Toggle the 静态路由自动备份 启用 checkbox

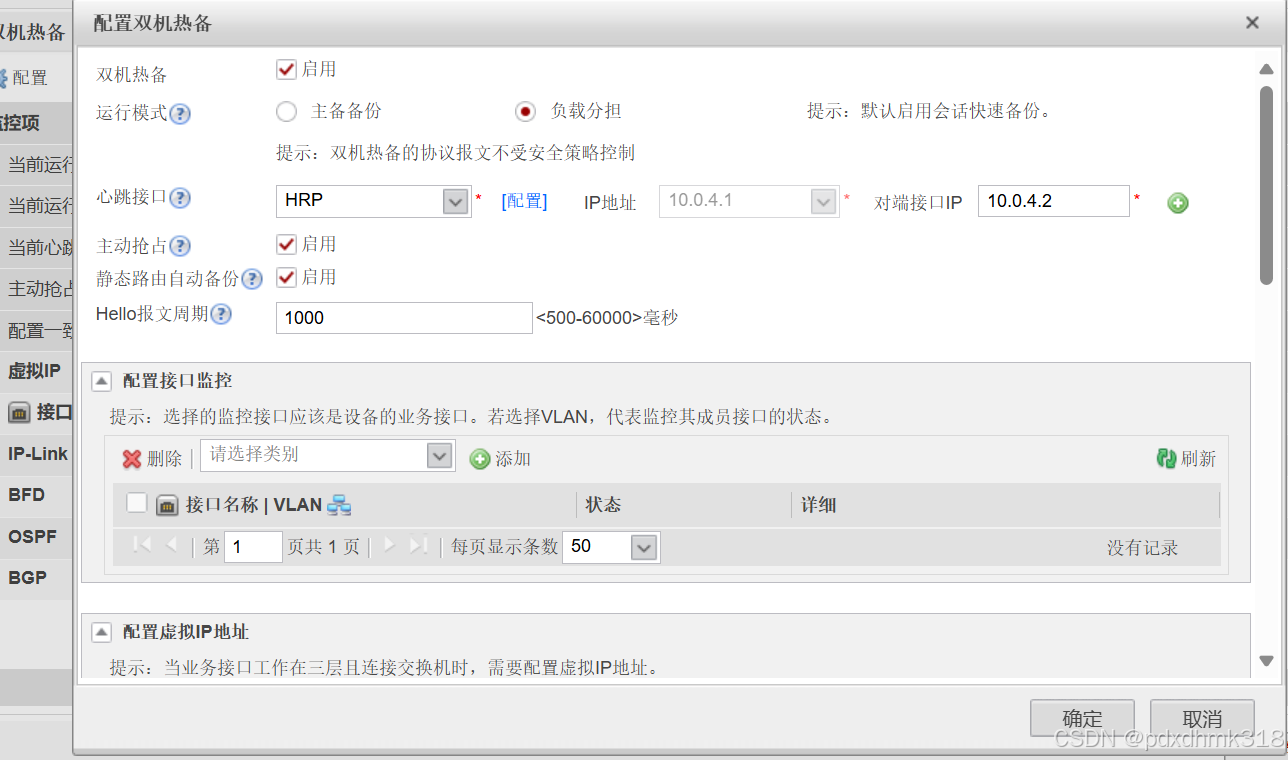coord(286,277)
